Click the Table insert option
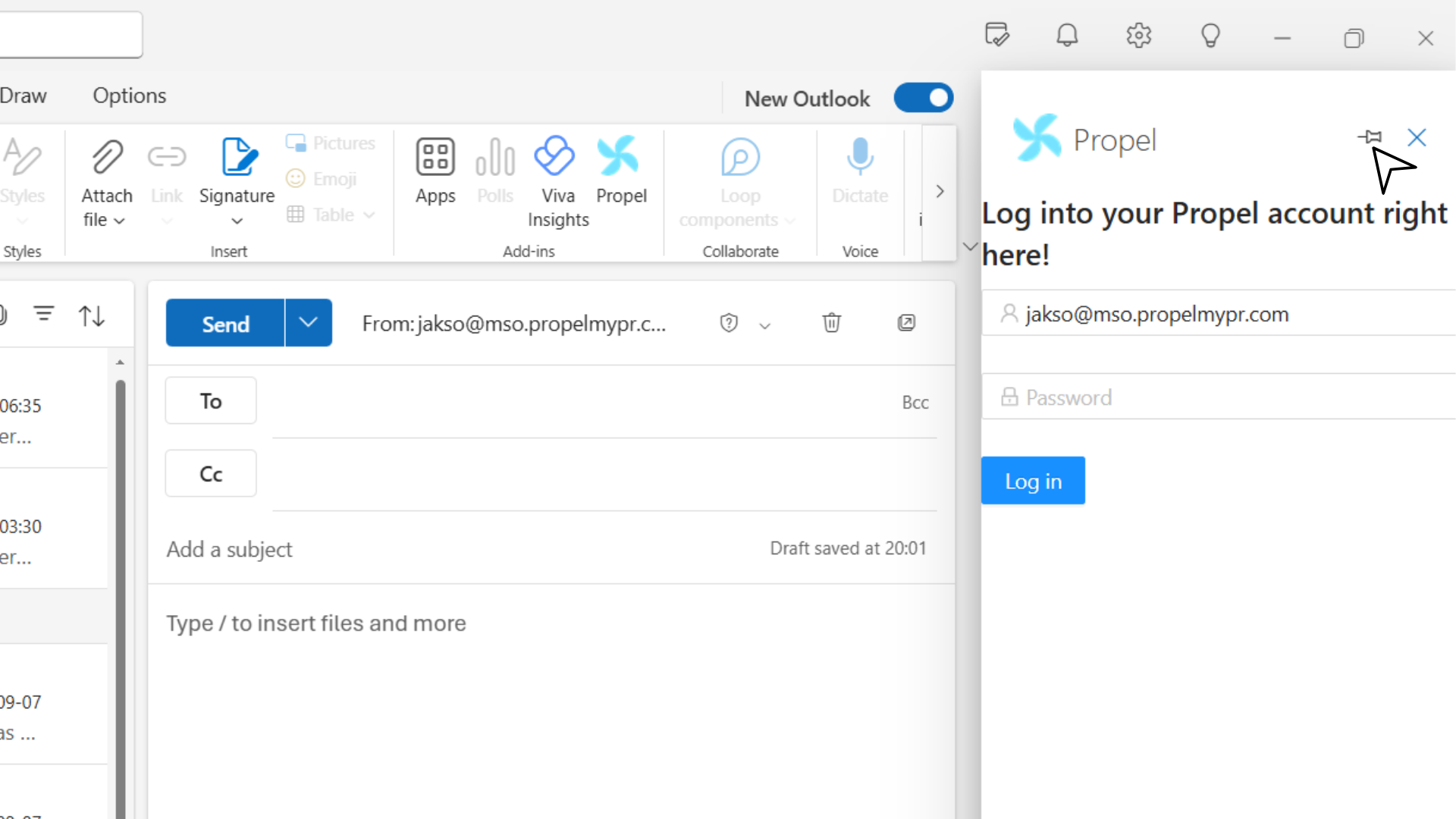Screen dimensions: 1456x819 point(320,215)
